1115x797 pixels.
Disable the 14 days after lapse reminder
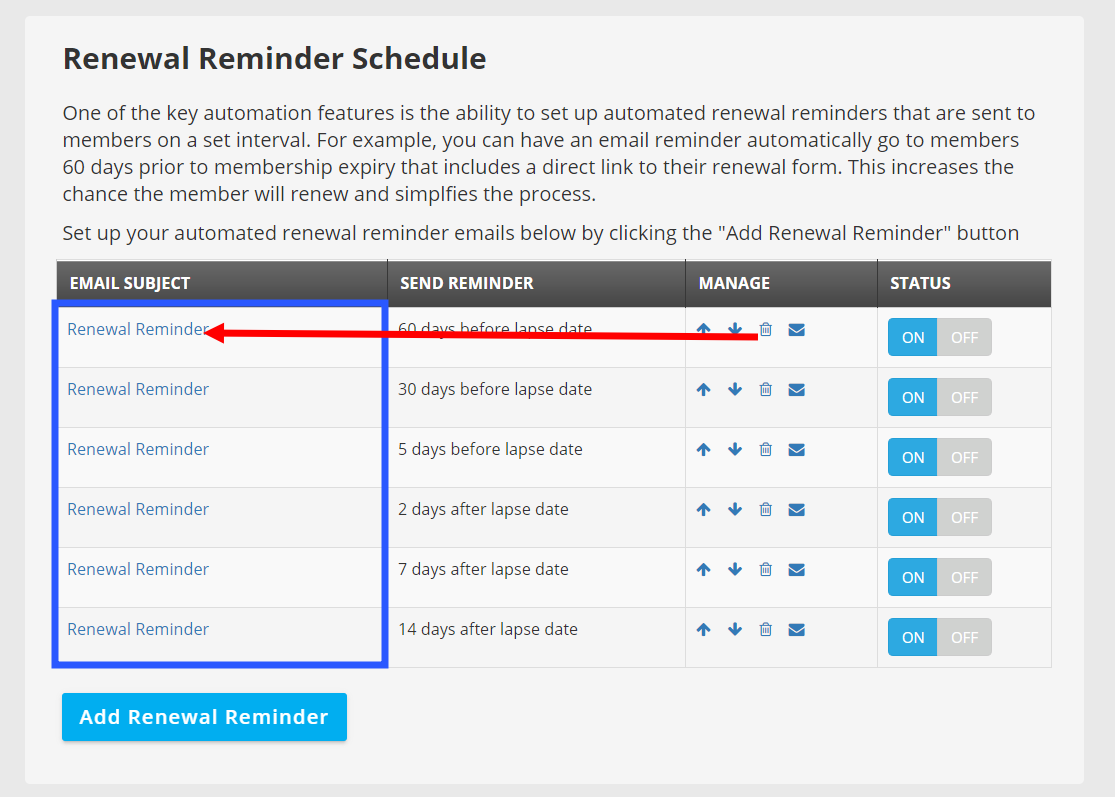(x=964, y=638)
